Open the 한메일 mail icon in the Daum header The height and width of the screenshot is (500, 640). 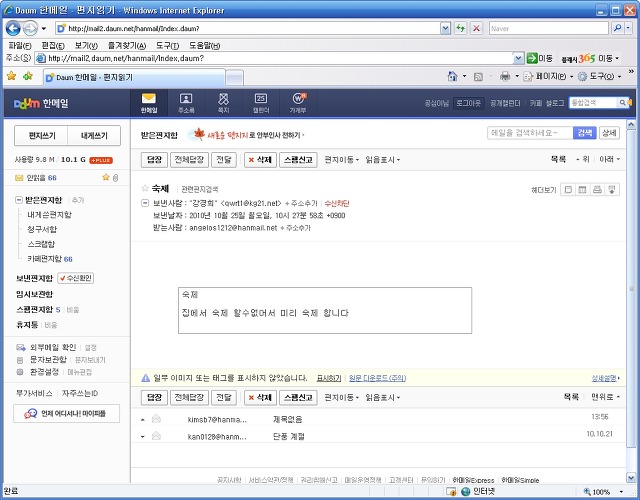click(x=149, y=103)
